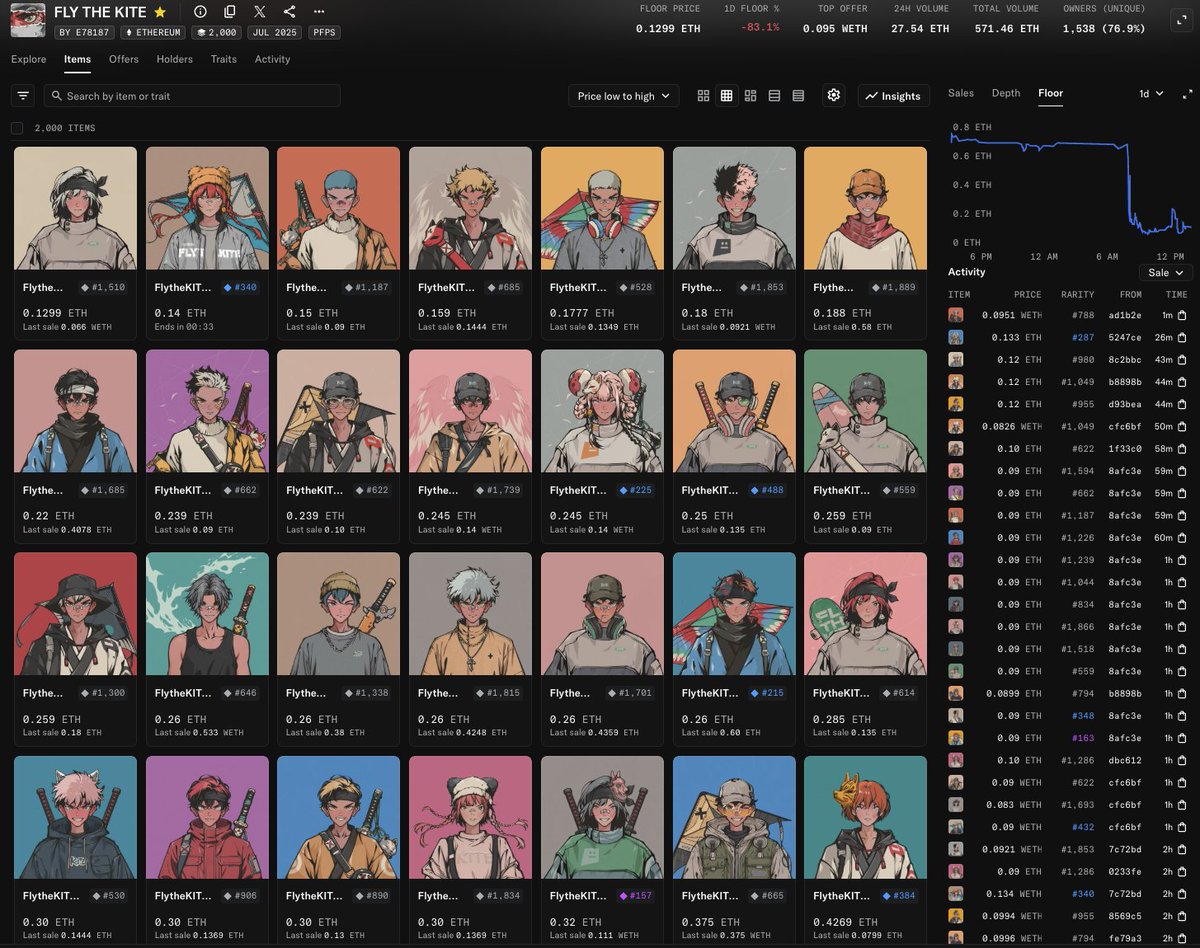
Task: Click the copy icon in the header
Action: (x=230, y=12)
